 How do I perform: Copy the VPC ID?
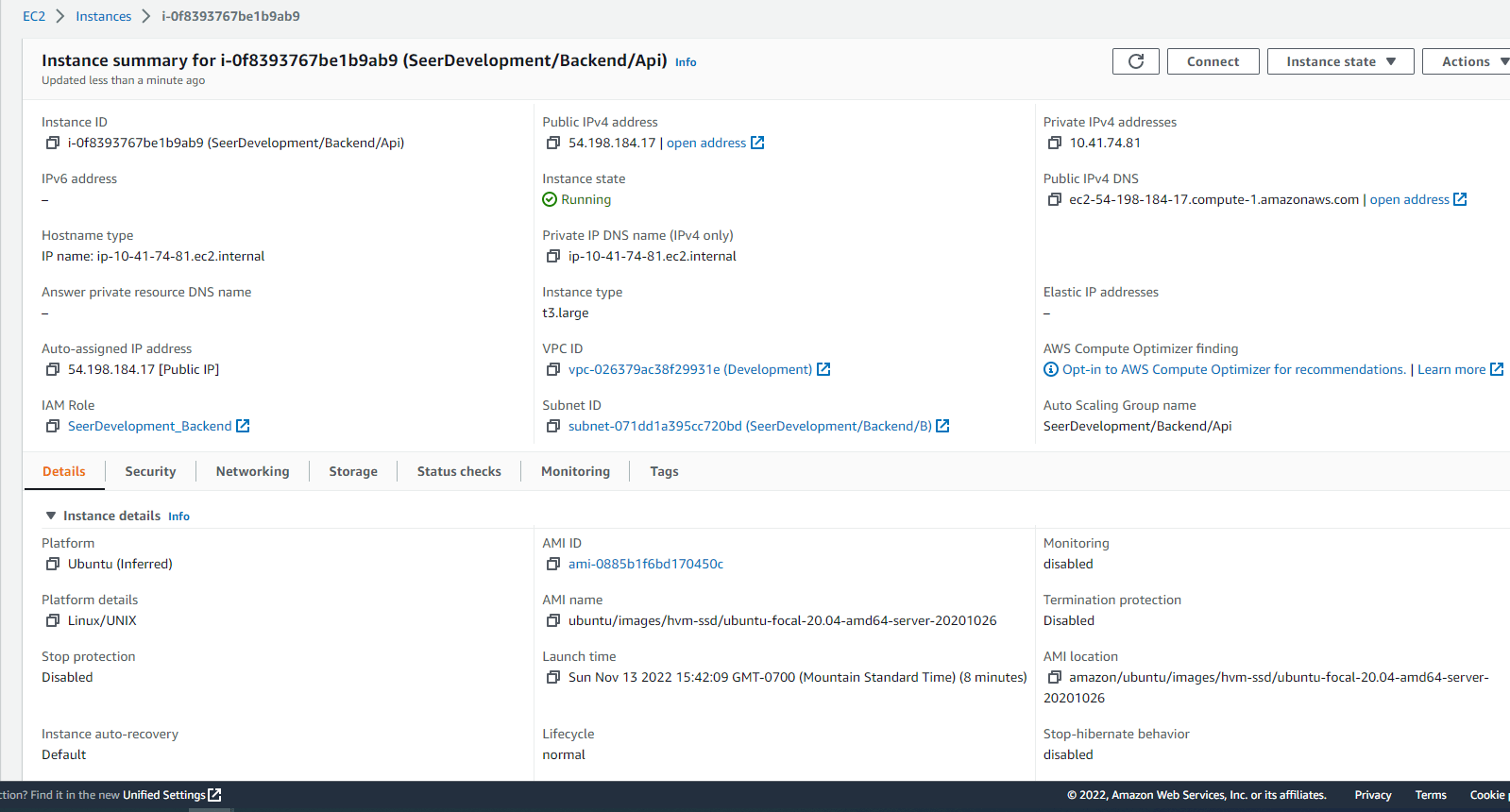click(553, 370)
